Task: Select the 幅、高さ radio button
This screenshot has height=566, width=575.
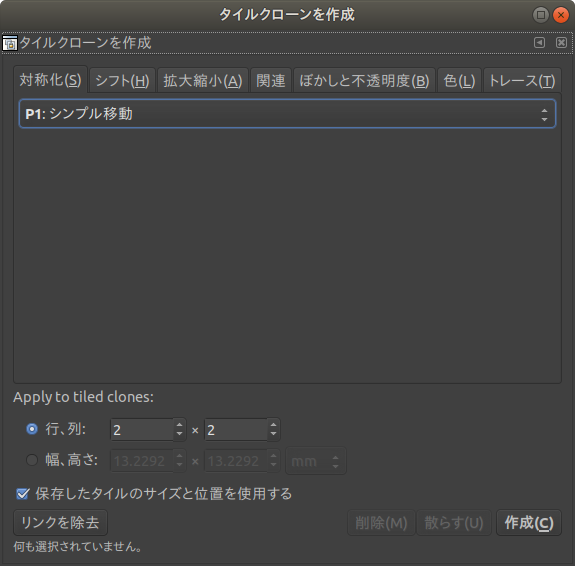Action: [32, 460]
